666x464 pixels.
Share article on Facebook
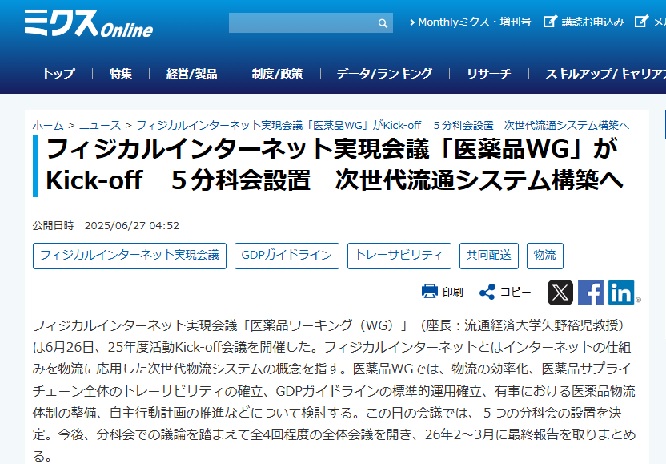591,292
